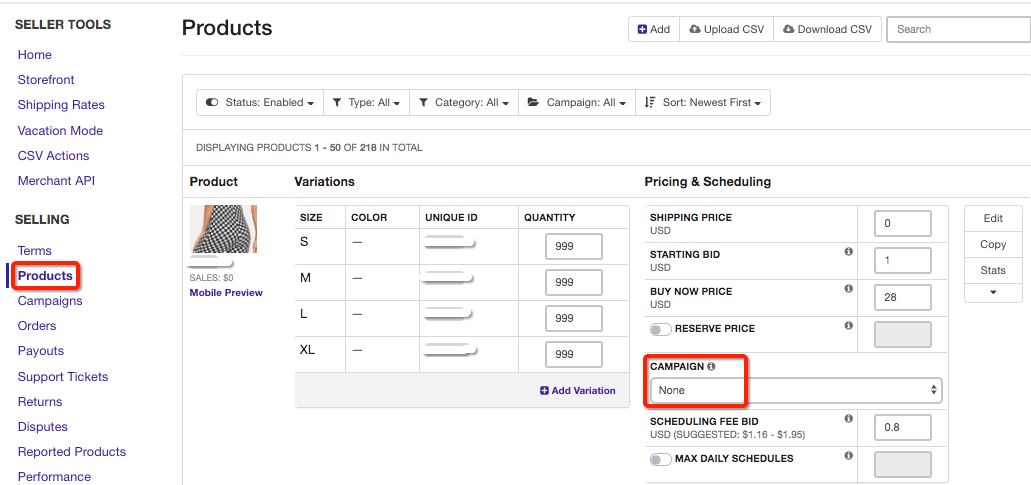
Task: Click the Max Daily Schedules info icon
Action: pos(848,456)
